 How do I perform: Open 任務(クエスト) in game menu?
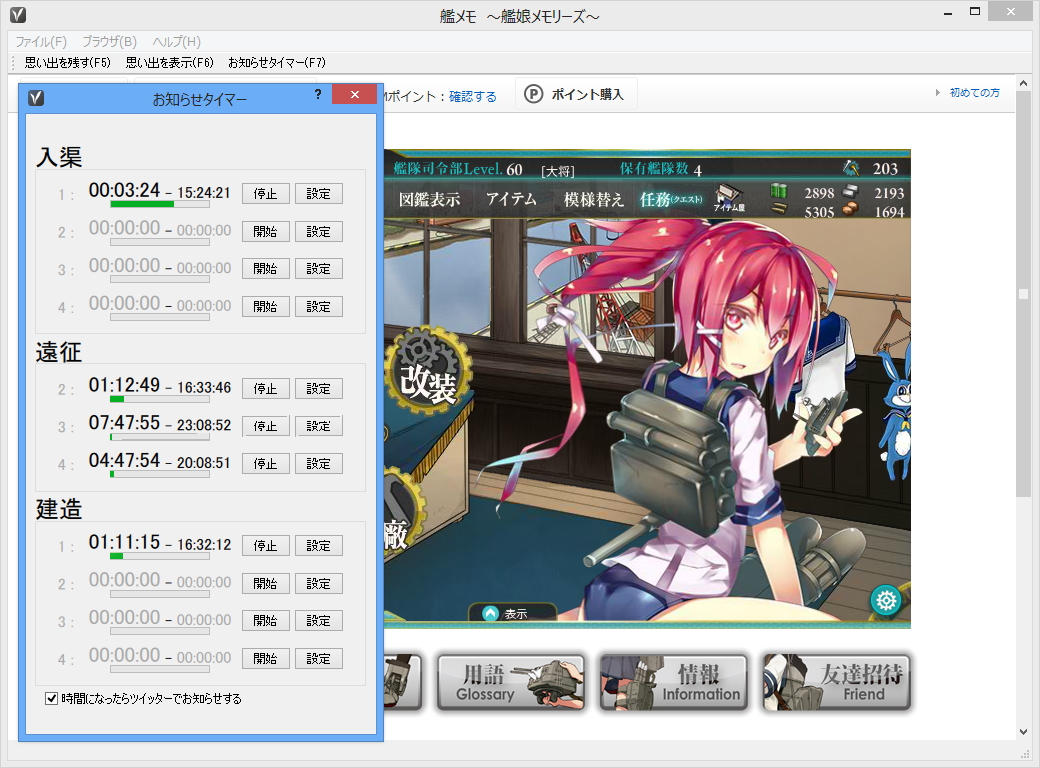[671, 199]
